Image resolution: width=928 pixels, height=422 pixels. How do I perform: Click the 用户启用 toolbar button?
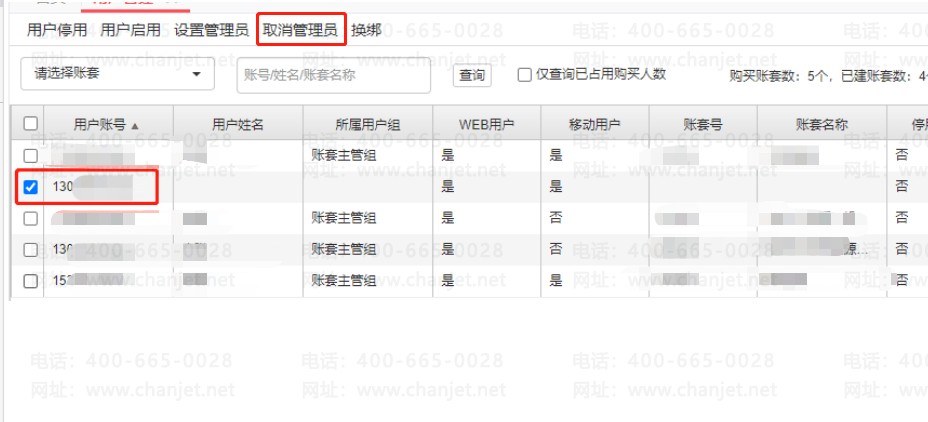tap(130, 30)
